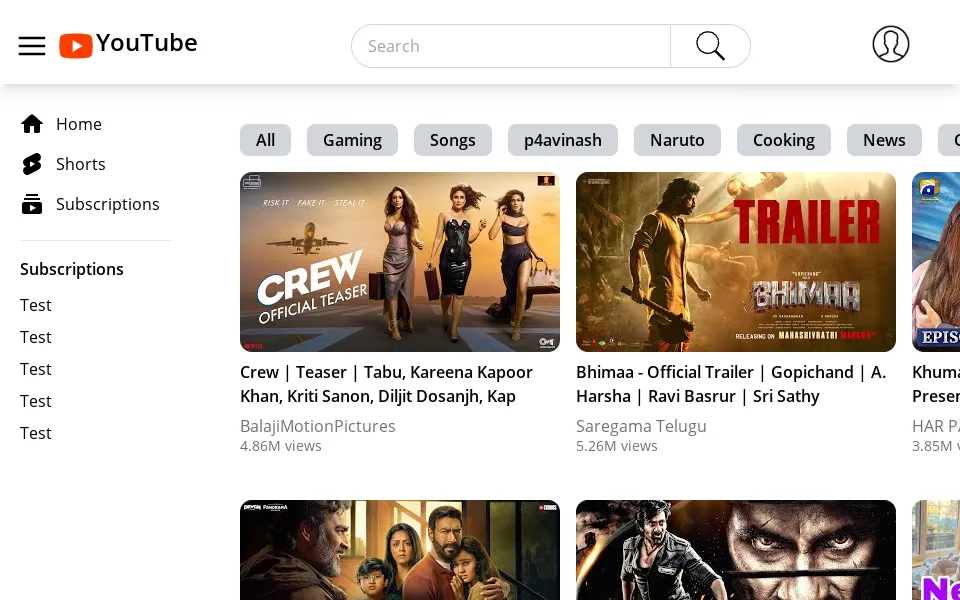The height and width of the screenshot is (600, 960).
Task: Focus the Search input field
Action: pyautogui.click(x=511, y=46)
